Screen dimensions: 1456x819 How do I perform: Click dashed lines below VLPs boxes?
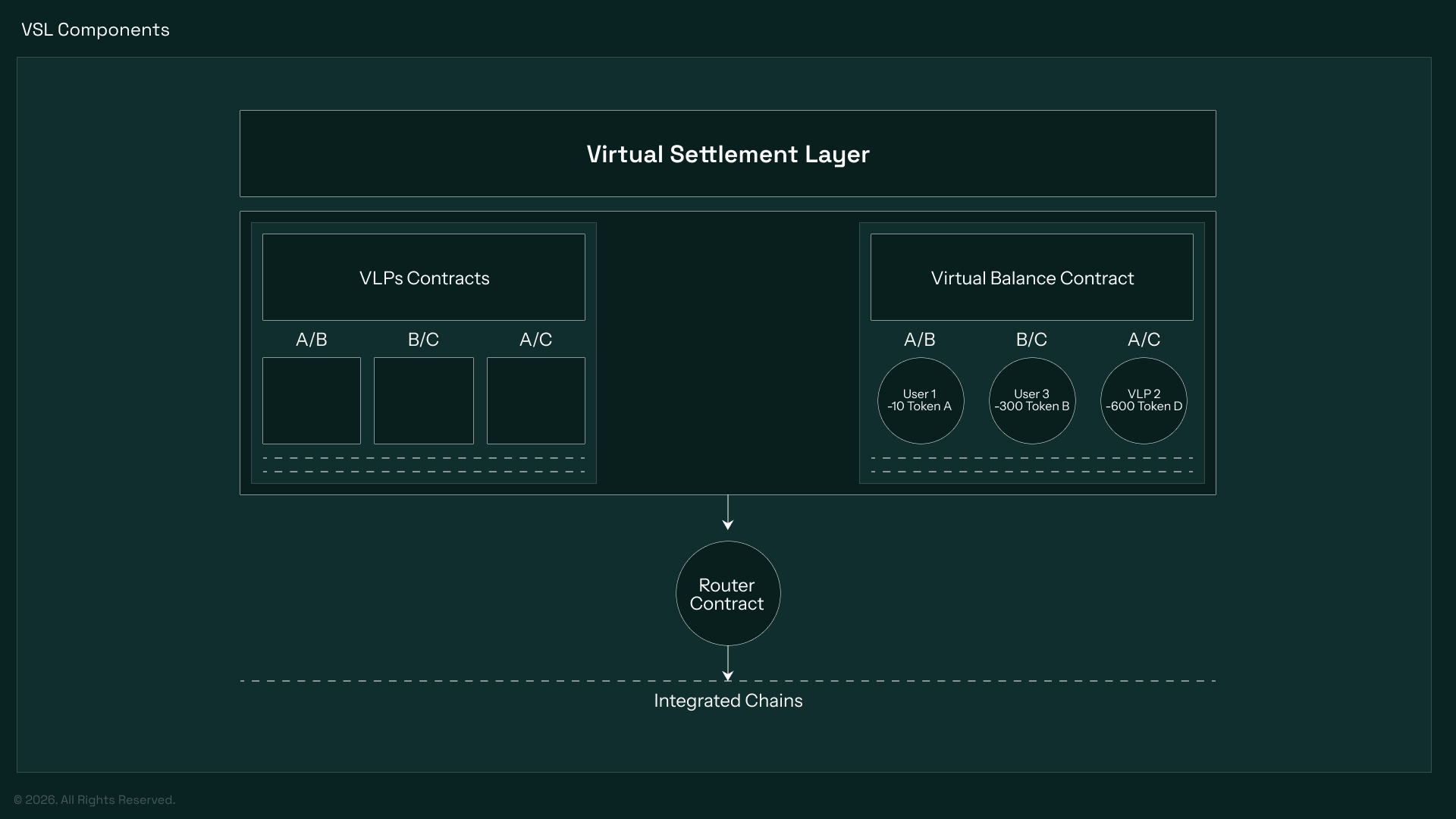coord(424,465)
